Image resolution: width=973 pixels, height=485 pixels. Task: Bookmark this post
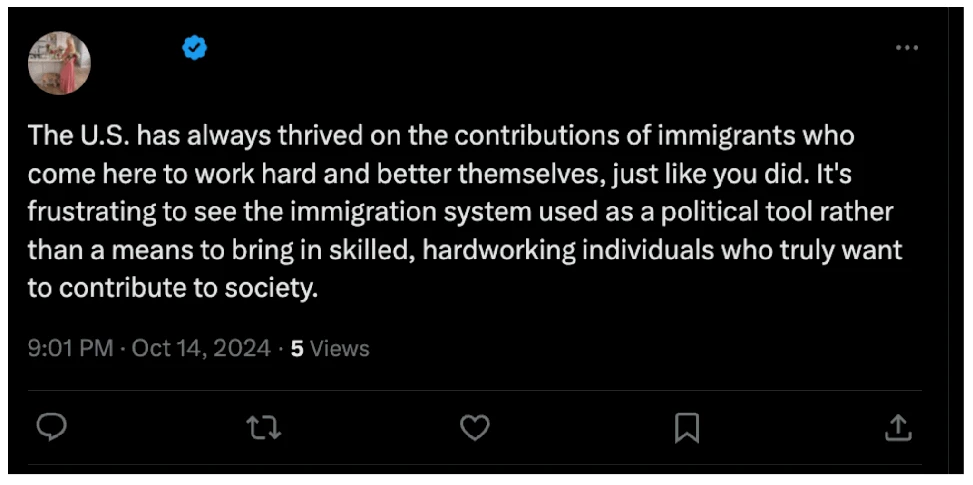click(687, 428)
